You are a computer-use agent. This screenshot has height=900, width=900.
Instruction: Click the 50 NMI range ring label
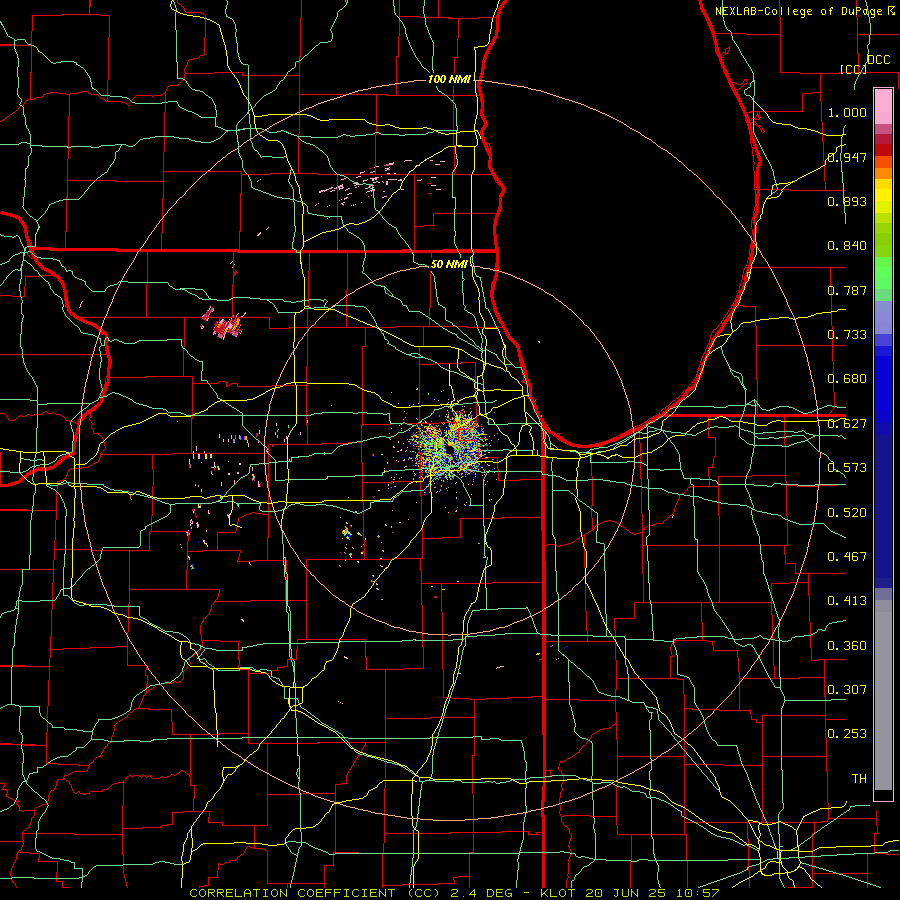(449, 264)
